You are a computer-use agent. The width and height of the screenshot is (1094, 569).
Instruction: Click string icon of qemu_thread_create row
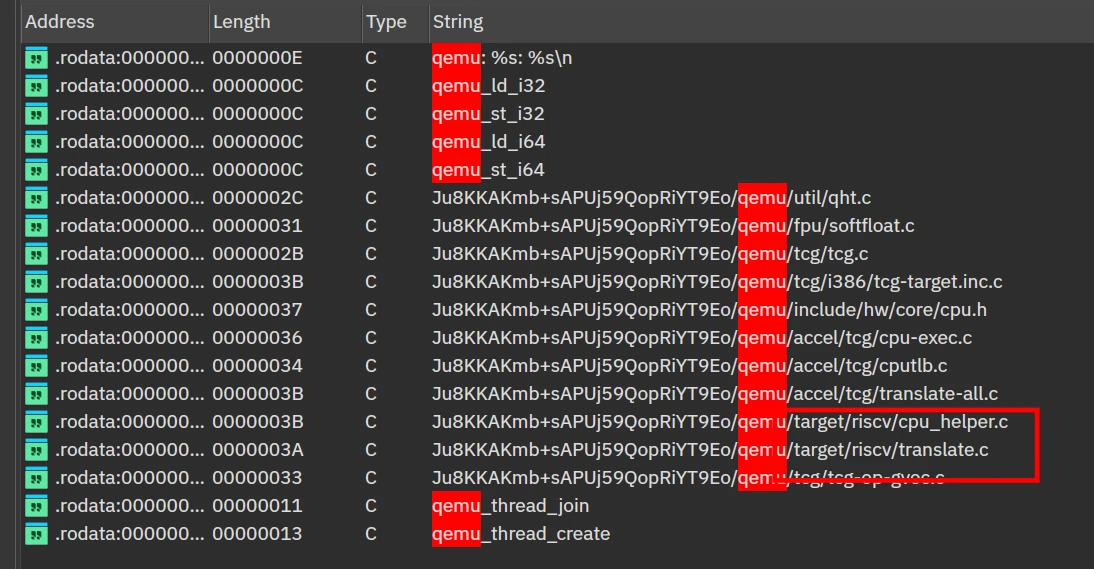(36, 534)
